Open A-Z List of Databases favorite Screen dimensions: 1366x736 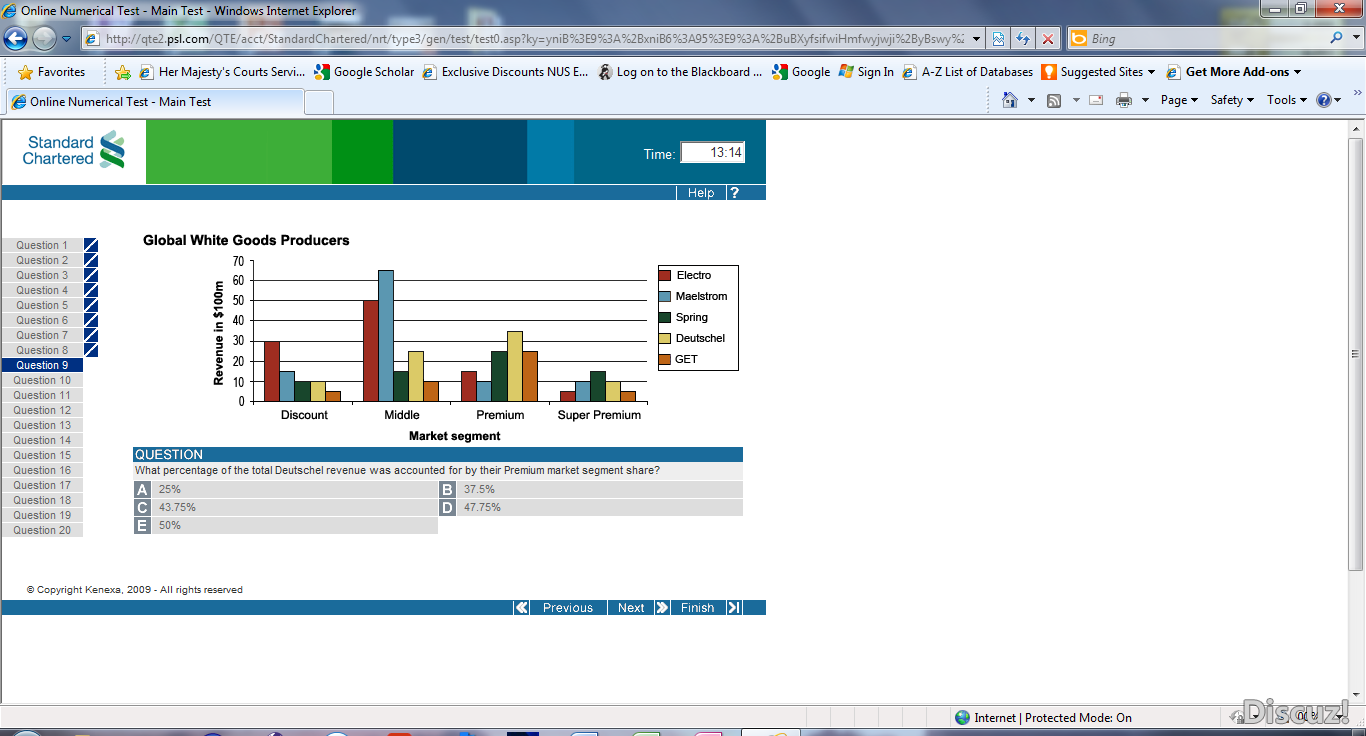click(968, 72)
